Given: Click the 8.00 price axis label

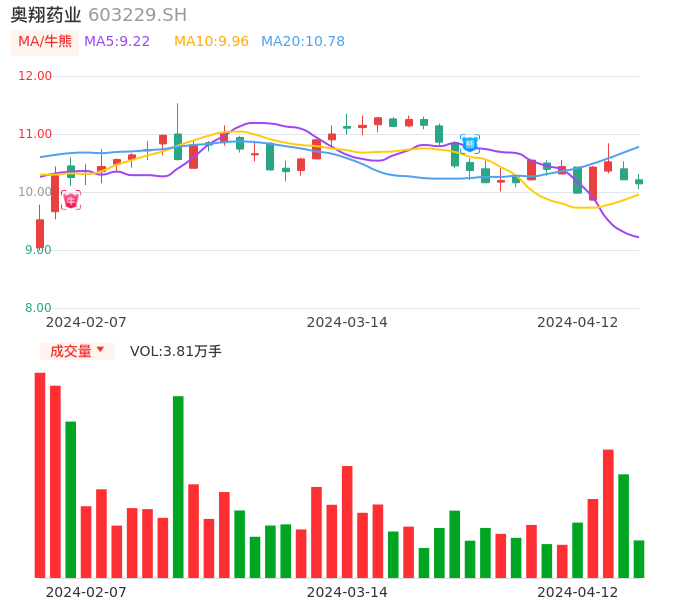Looking at the screenshot, I should [x=39, y=308].
